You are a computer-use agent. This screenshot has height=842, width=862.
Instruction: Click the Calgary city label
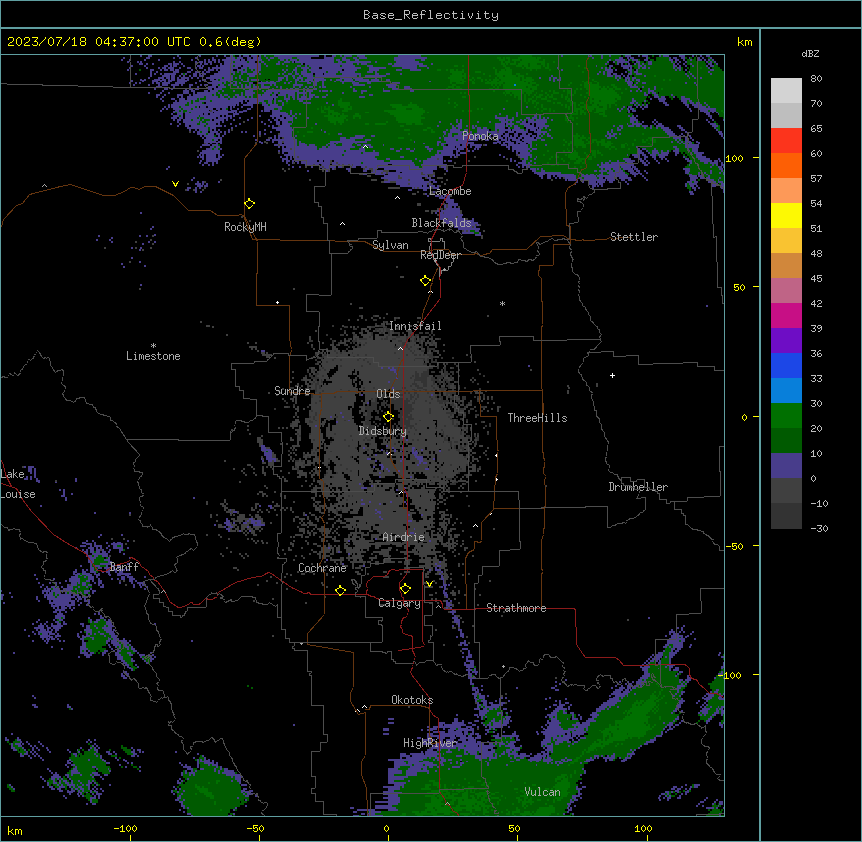pyautogui.click(x=399, y=603)
